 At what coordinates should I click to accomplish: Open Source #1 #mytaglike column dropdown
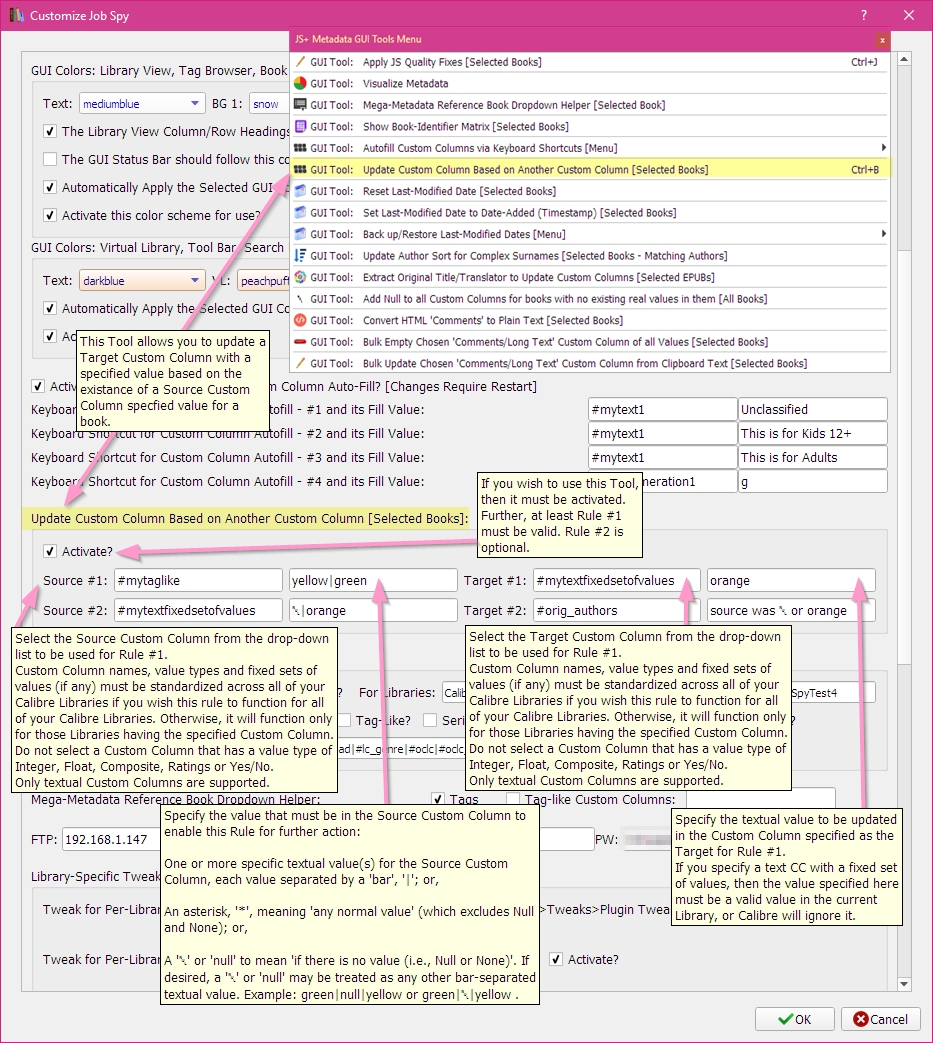pyautogui.click(x=198, y=580)
